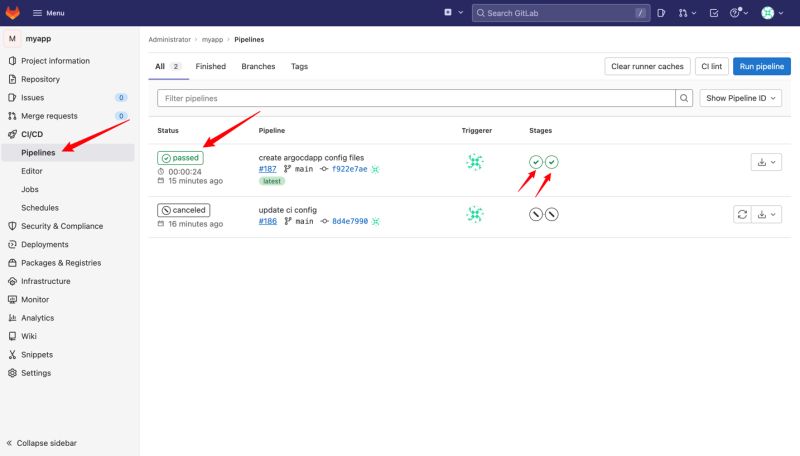This screenshot has height=456, width=800.
Task: Open Schedules under CI/CD
Action: [40, 208]
